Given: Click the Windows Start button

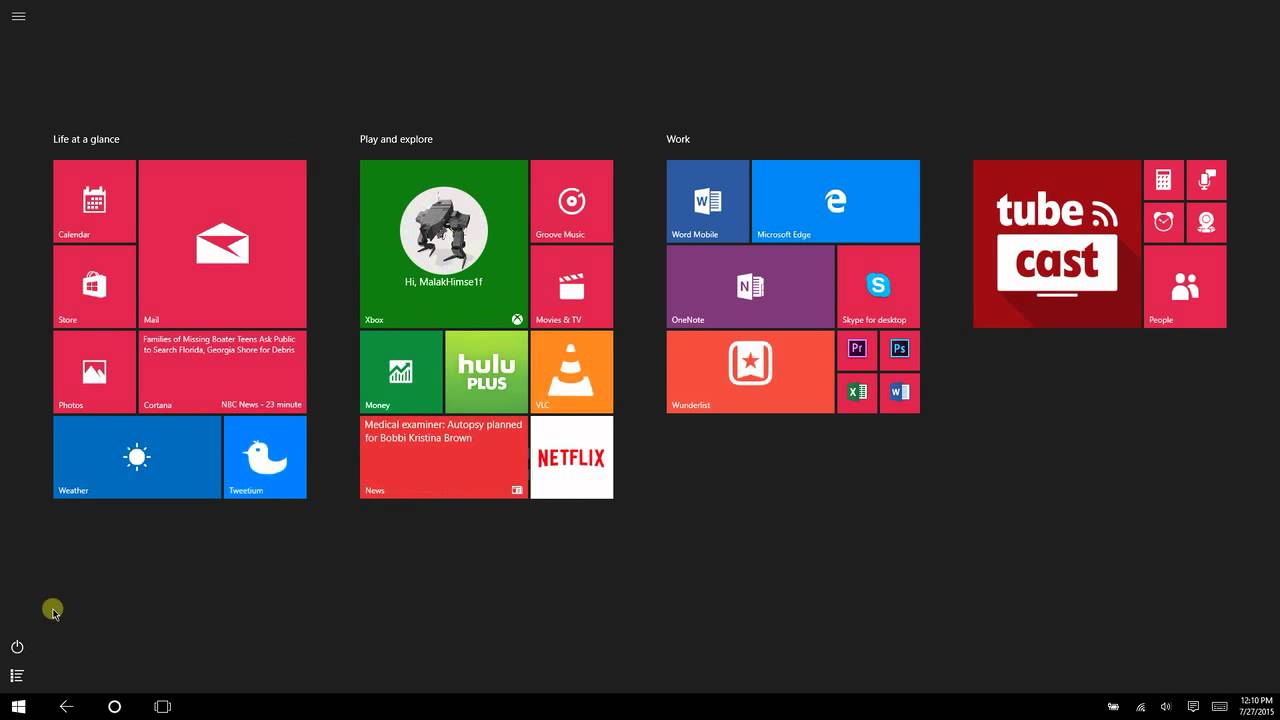Looking at the screenshot, I should point(18,707).
